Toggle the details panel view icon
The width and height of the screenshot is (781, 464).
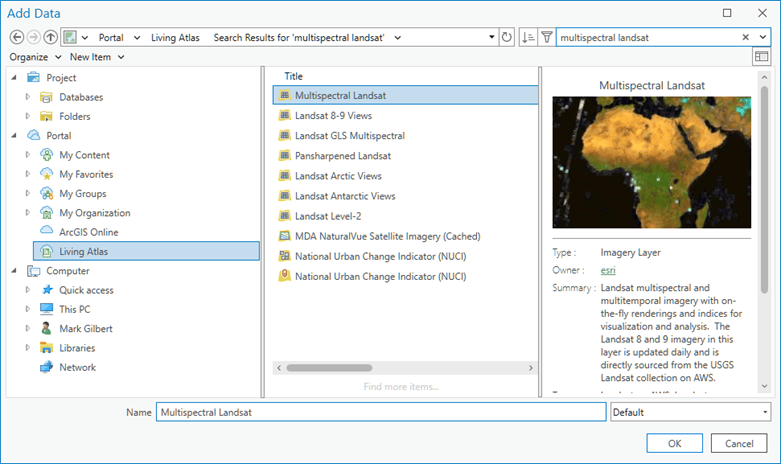click(761, 57)
